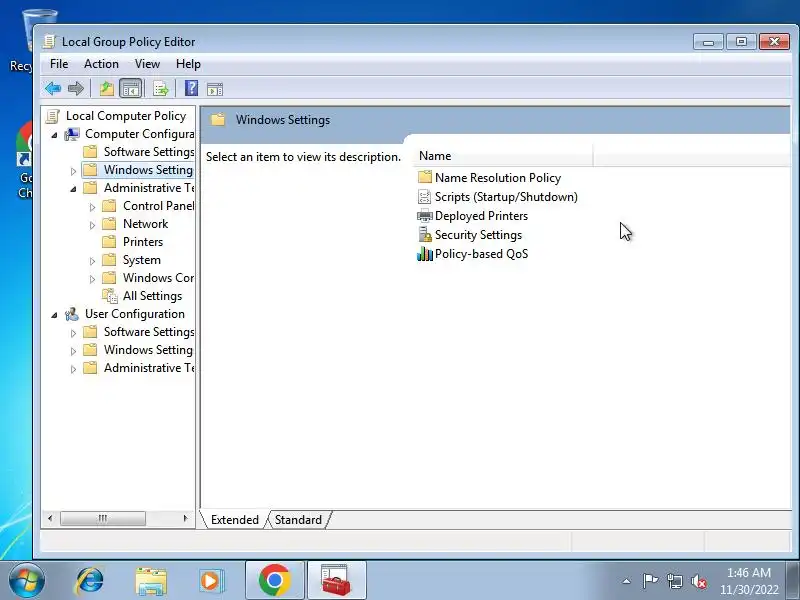Click the muted volume tray icon
Image resolution: width=800 pixels, height=600 pixels.
point(698,581)
